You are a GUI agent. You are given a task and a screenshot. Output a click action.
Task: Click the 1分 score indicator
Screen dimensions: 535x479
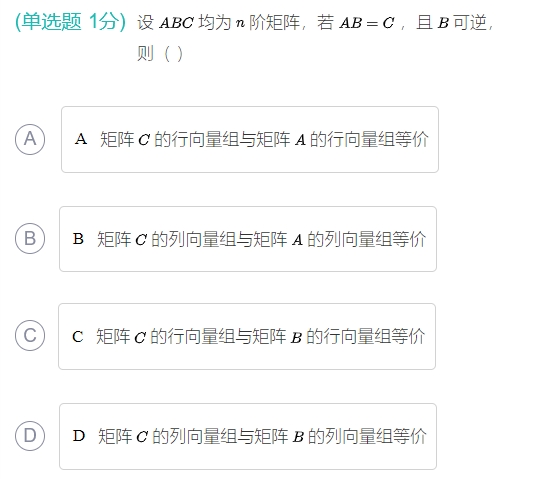click(x=104, y=21)
